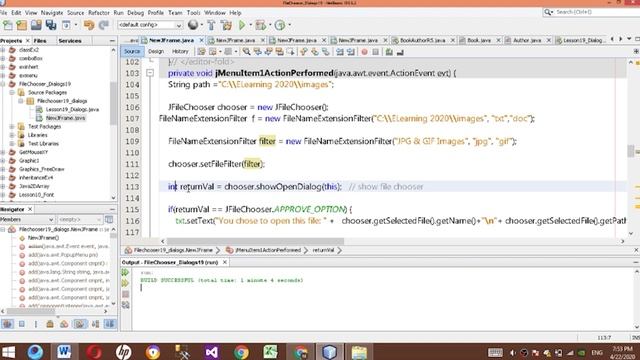This screenshot has width=640, height=360.
Task: Click the globe browser icon in toolbar
Action: [193, 25]
